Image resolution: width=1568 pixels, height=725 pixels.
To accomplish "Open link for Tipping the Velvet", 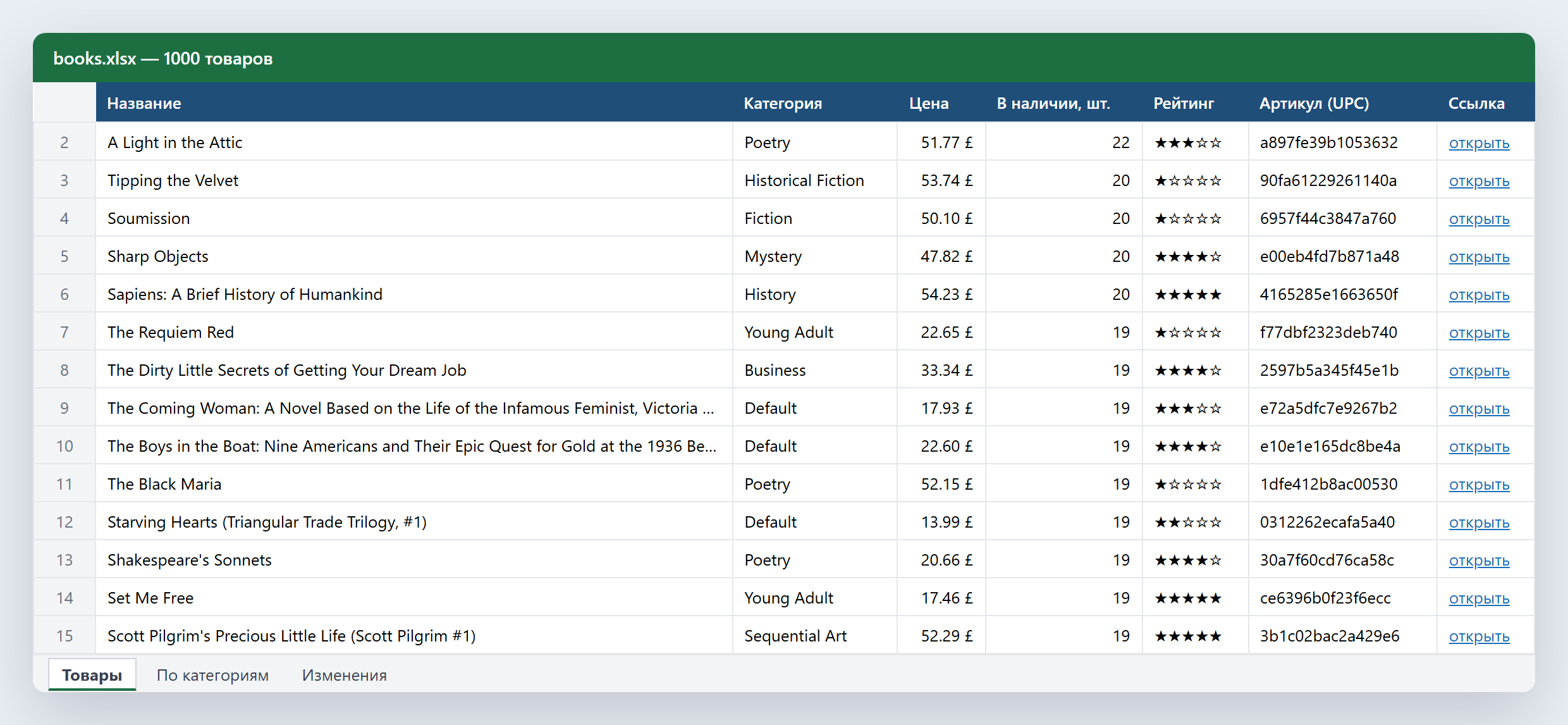I will (1479, 181).
